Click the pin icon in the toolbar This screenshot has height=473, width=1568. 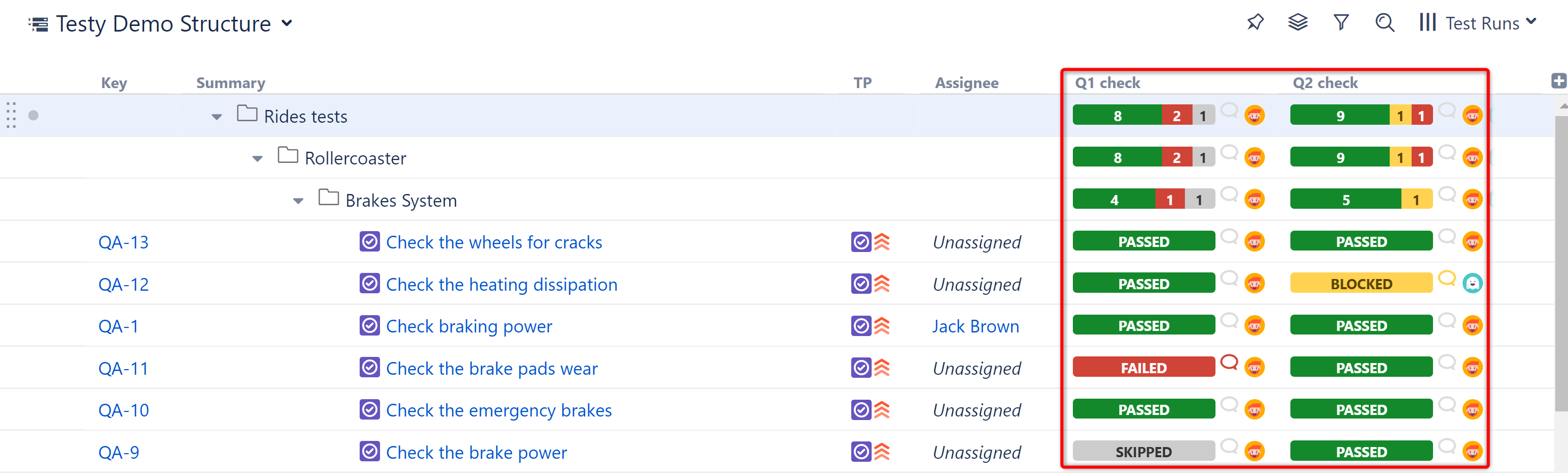(x=1255, y=22)
